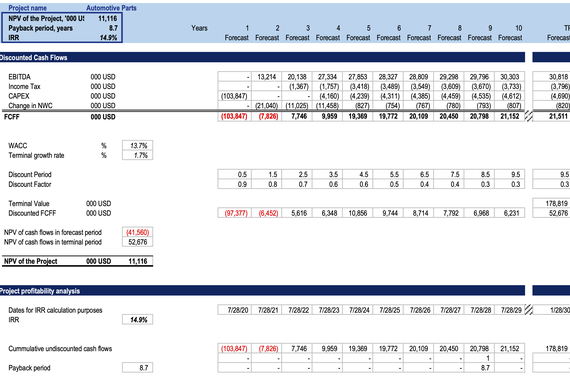The height and width of the screenshot is (380, 570).
Task: Select the 14.9% IRR value in the top summary box
Action: (108, 37)
